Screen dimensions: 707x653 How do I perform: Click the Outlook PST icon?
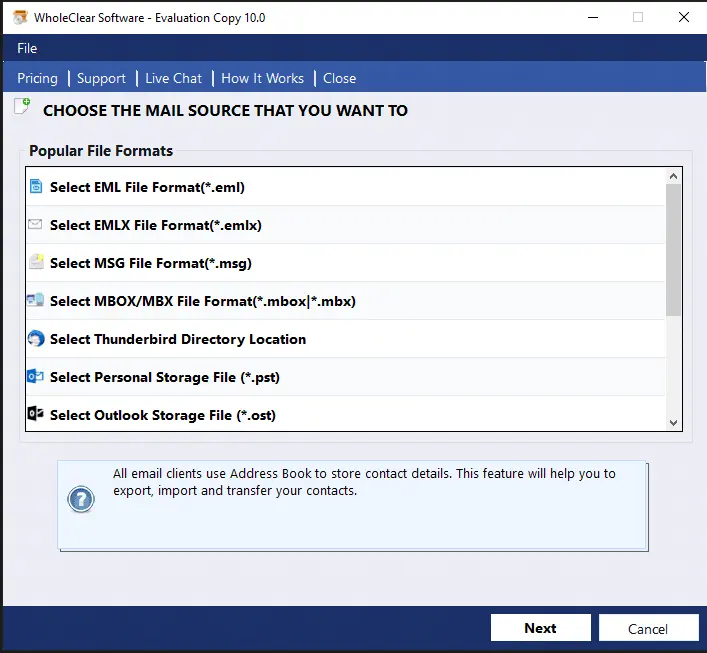tap(35, 376)
